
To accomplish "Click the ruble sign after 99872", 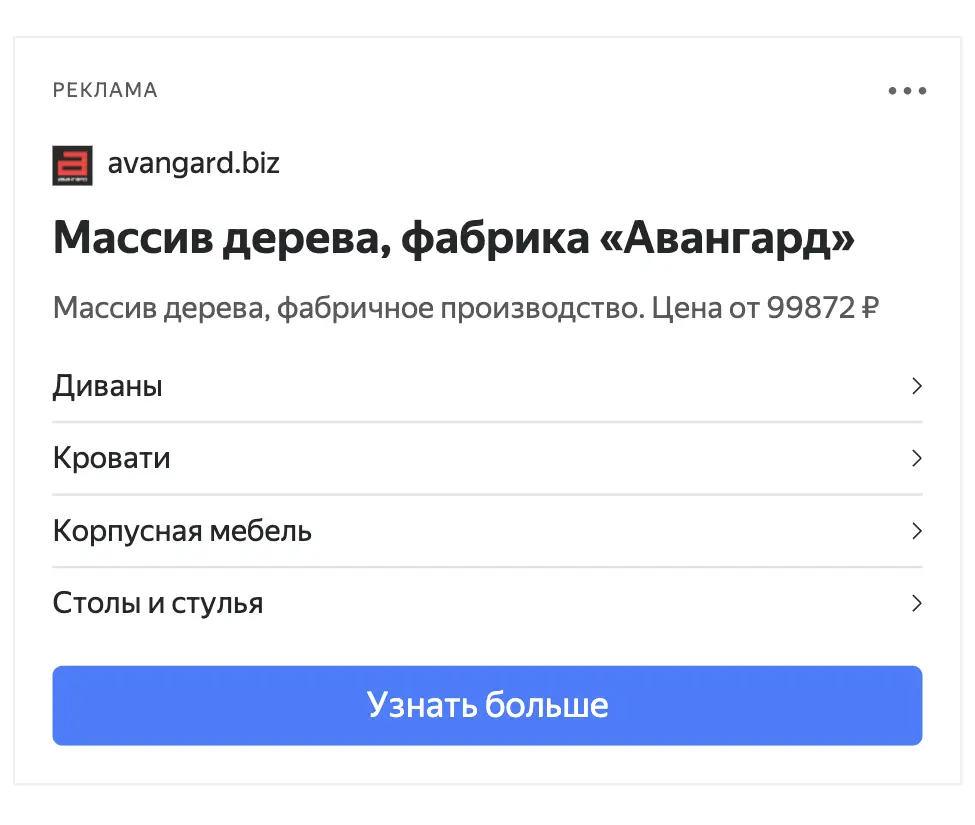I will click(870, 307).
